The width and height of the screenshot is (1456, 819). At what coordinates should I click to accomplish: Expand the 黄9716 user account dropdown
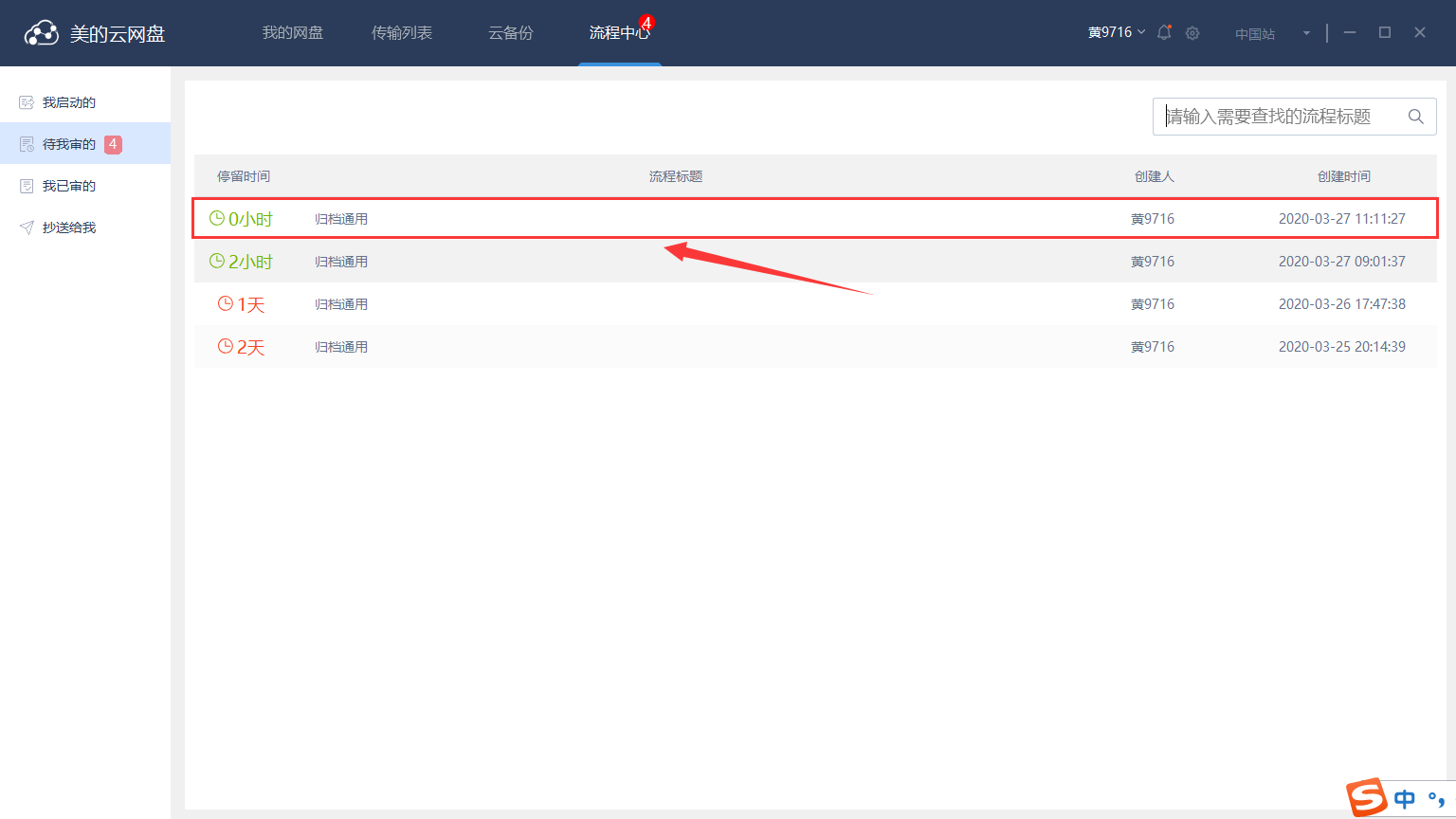pyautogui.click(x=1116, y=32)
